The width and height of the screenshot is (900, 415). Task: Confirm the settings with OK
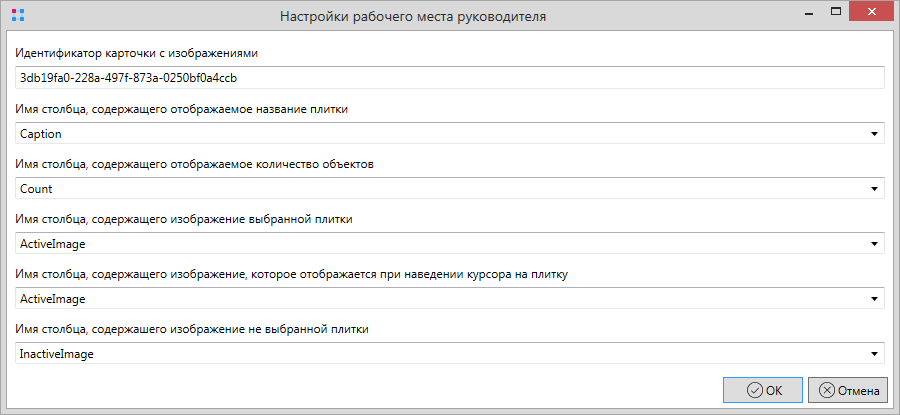(764, 391)
